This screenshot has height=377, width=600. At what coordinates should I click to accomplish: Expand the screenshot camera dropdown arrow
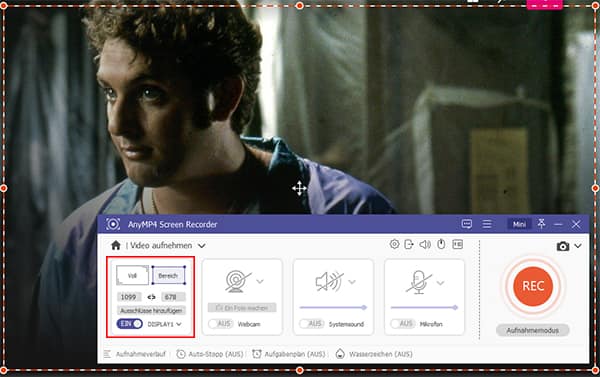[578, 246]
